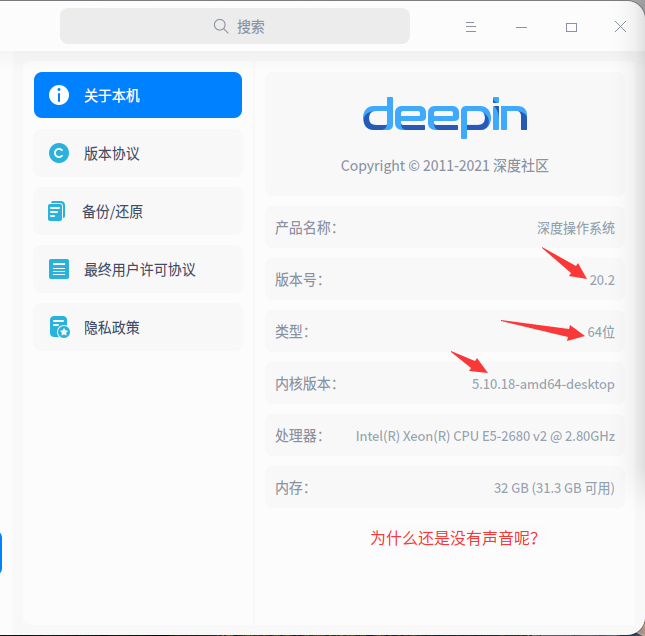Click the 深度操作系统 value
The image size is (645, 636).
(575, 228)
